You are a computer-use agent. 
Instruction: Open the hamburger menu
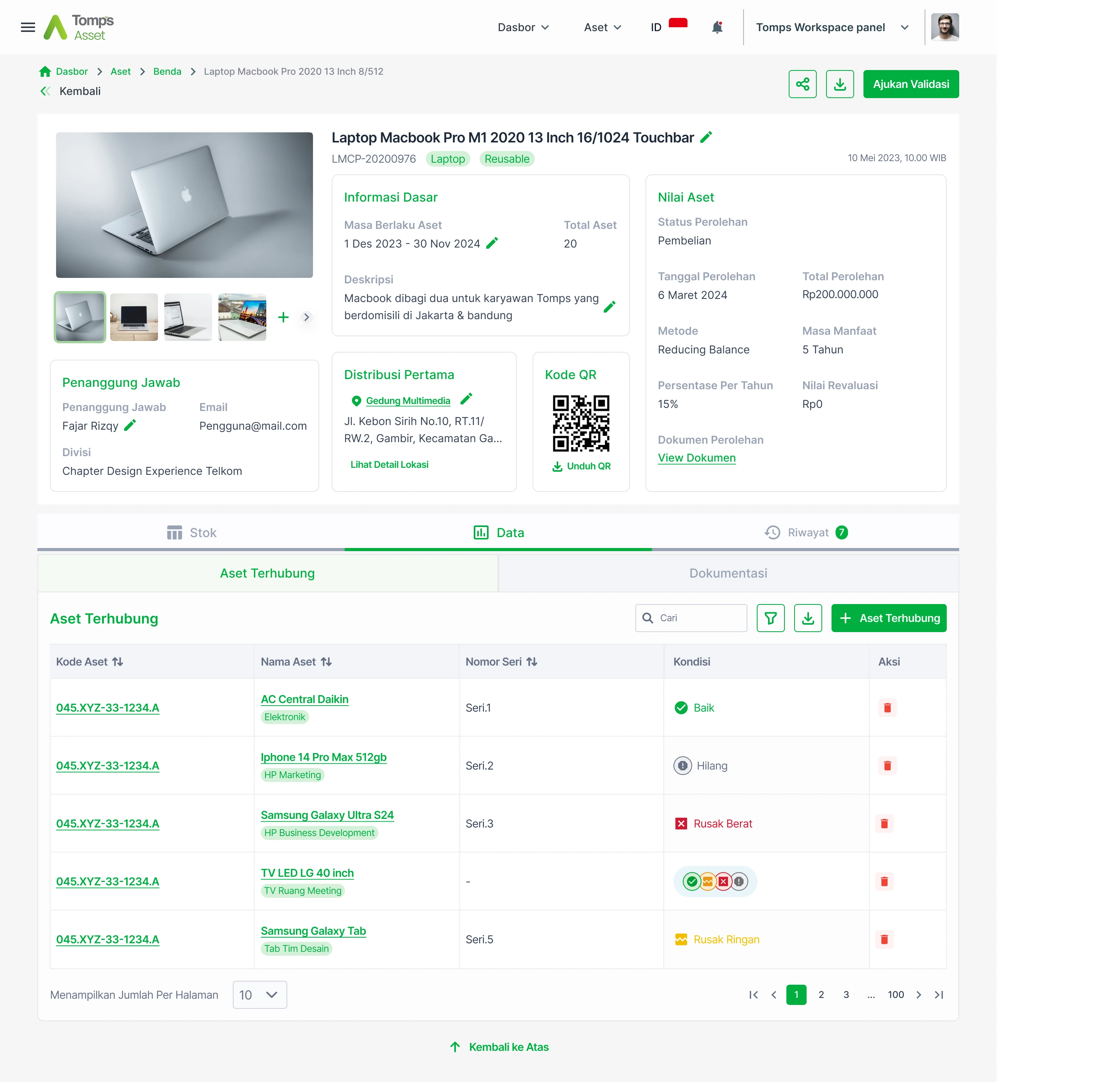27,27
